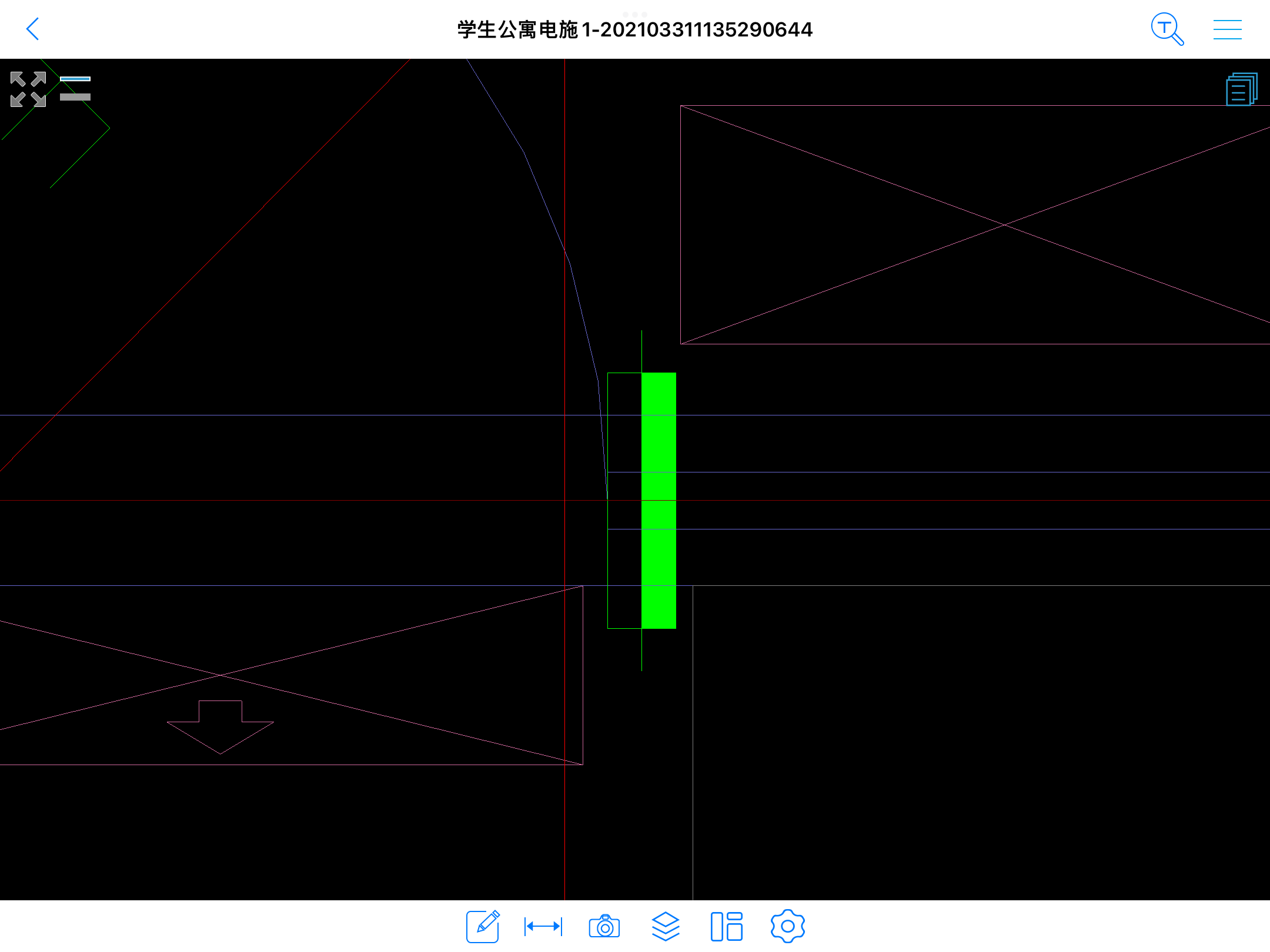Screen dimensions: 1270x952
Task: Open the layout view switcher
Action: (x=727, y=927)
